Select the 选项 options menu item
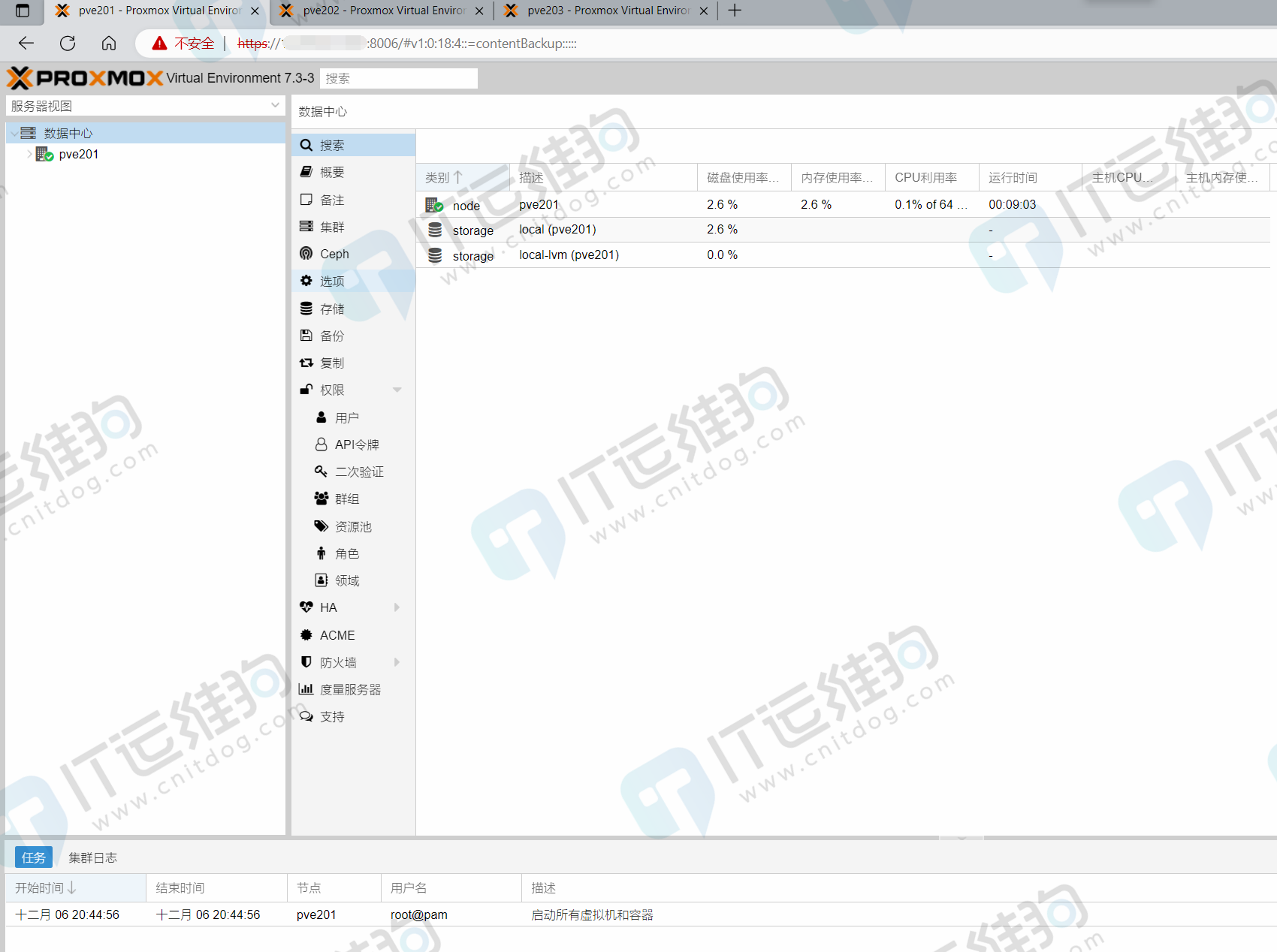The image size is (1277, 952). coord(353,281)
